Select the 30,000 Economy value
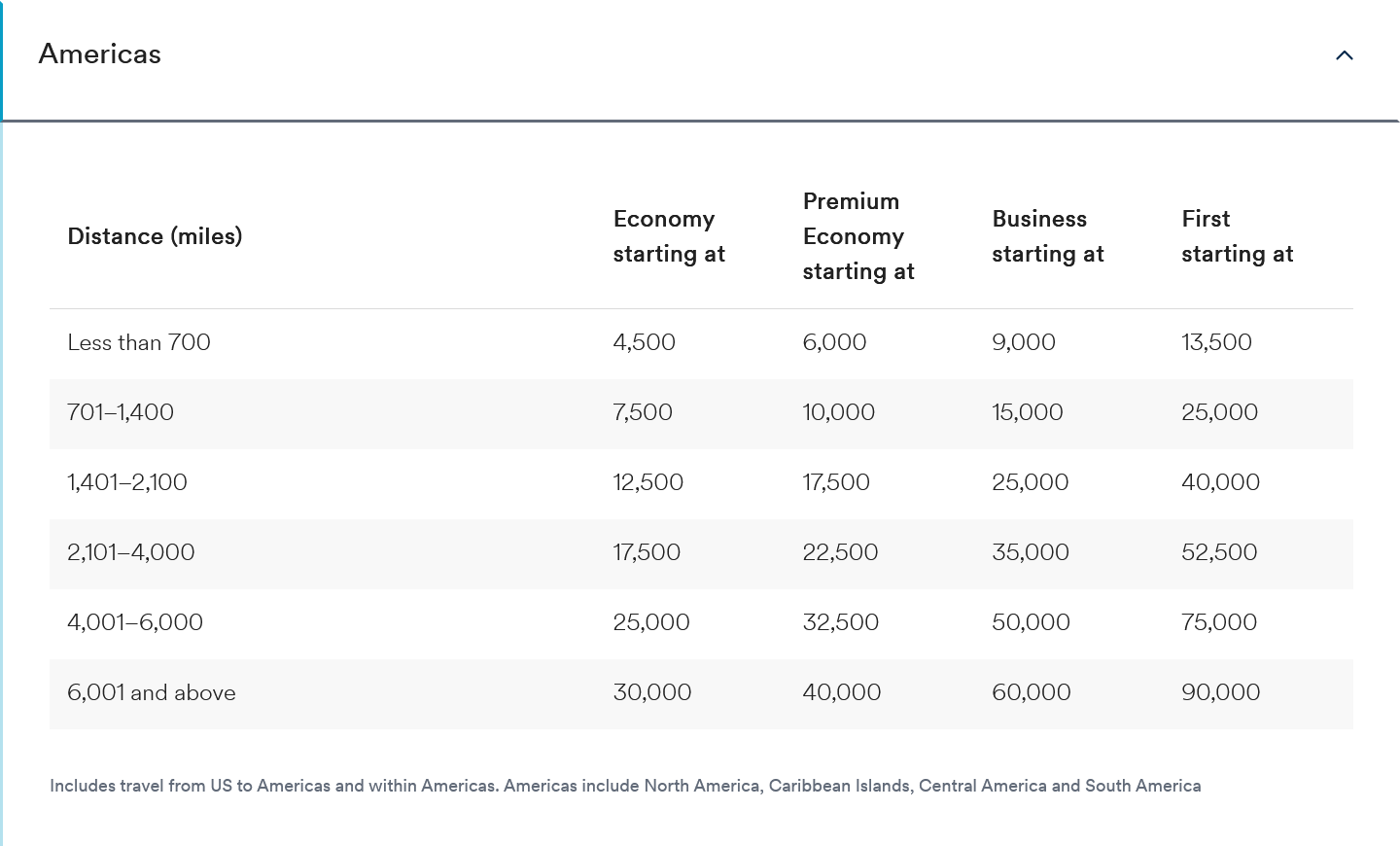Image resolution: width=1400 pixels, height=846 pixels. coord(651,692)
